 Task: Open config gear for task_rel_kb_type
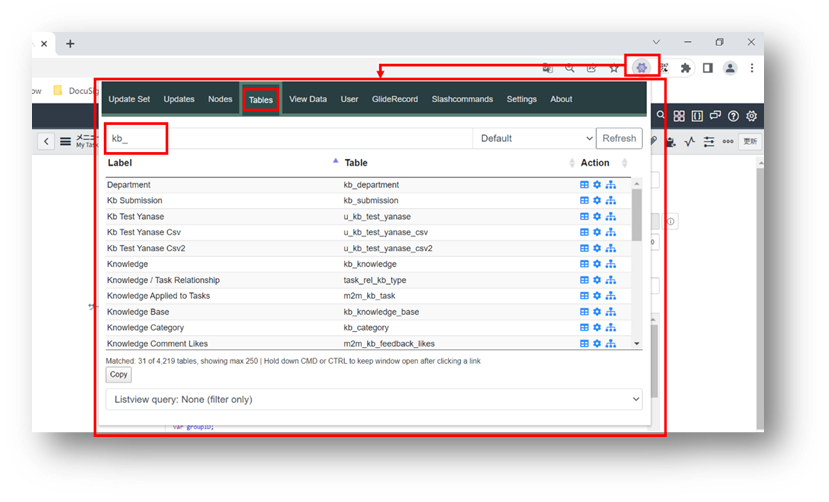pos(597,280)
